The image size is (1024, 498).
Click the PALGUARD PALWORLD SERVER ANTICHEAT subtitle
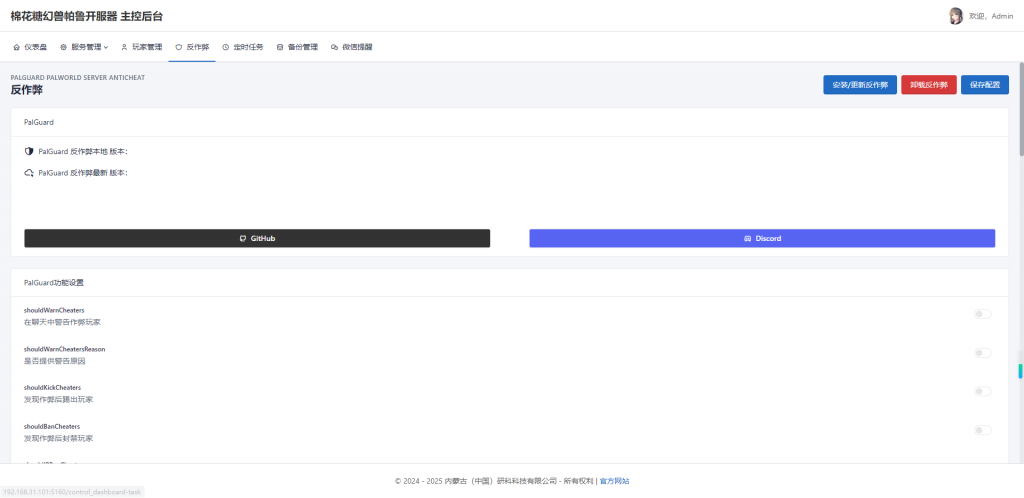pos(78,77)
